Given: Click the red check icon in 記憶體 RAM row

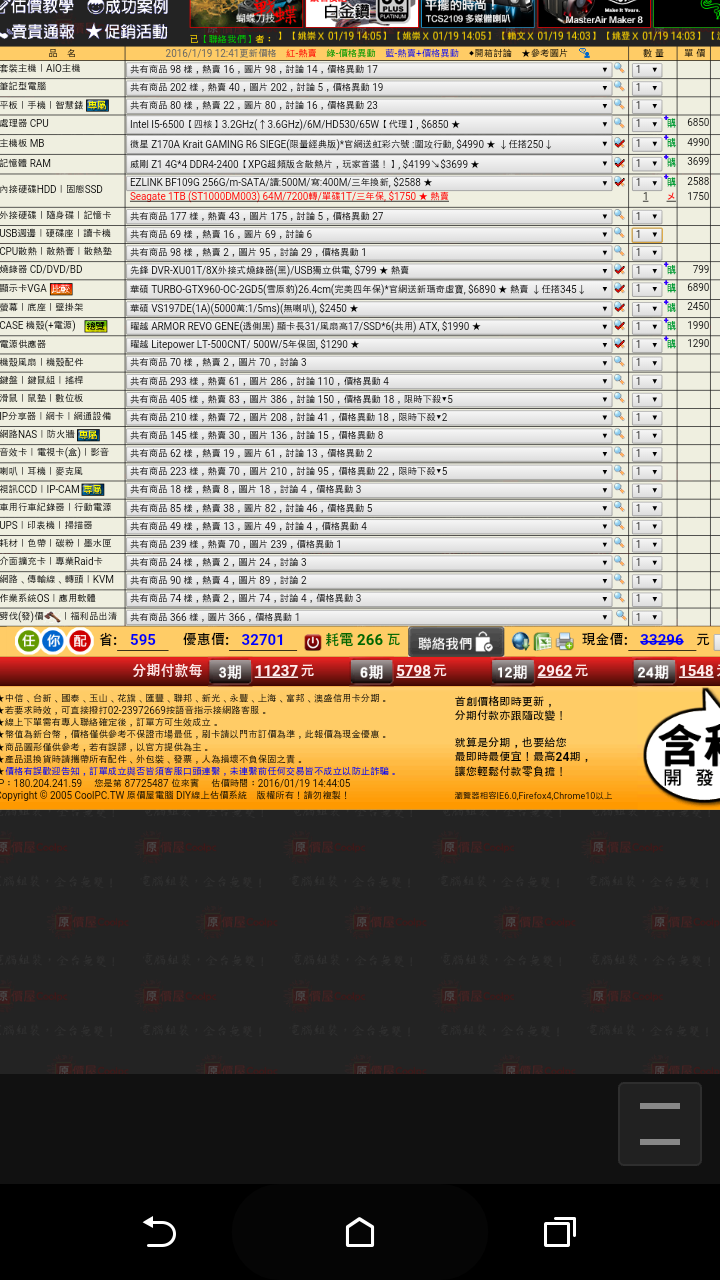Looking at the screenshot, I should tap(619, 163).
